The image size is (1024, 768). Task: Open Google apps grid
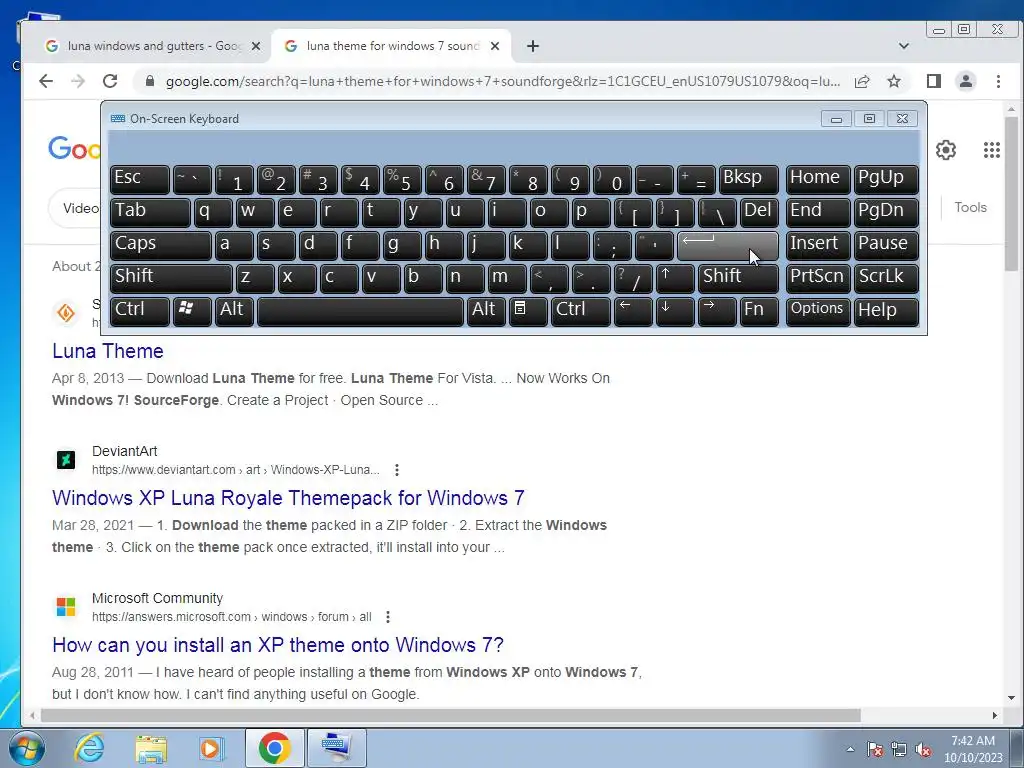(x=991, y=150)
